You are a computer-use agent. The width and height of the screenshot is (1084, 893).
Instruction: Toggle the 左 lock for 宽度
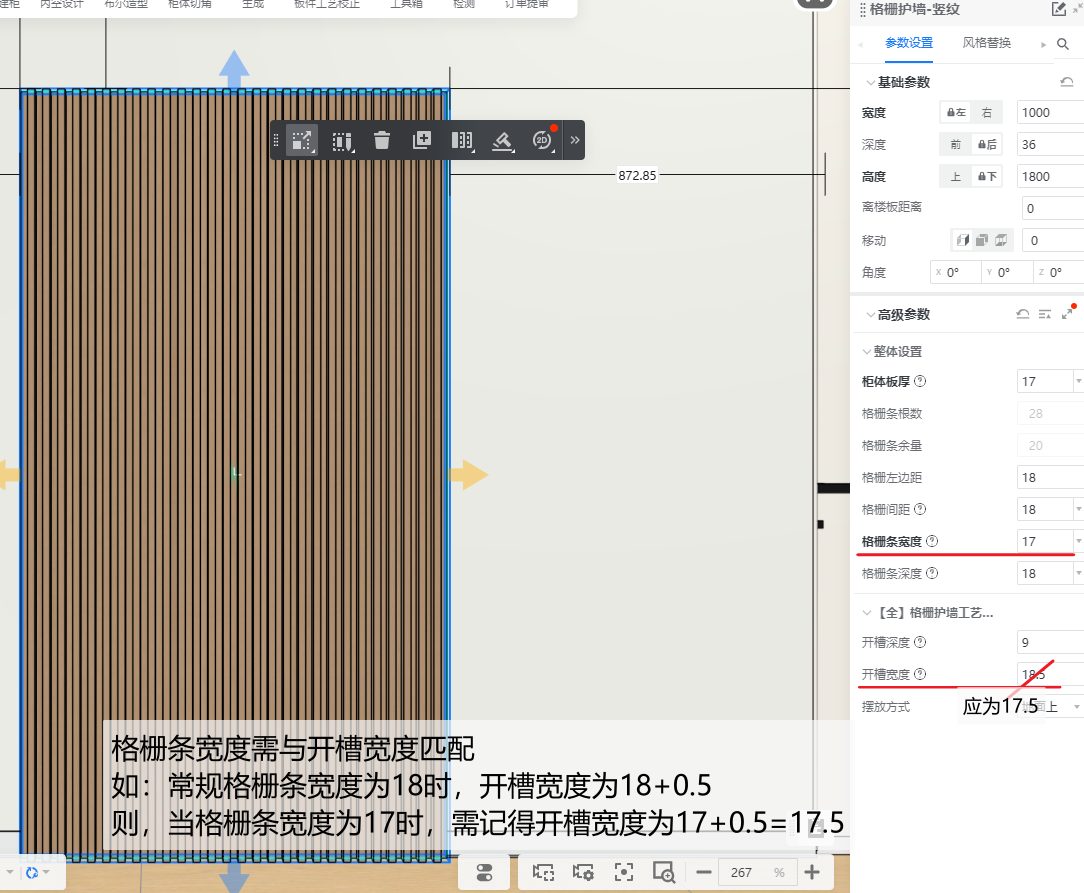(x=954, y=113)
